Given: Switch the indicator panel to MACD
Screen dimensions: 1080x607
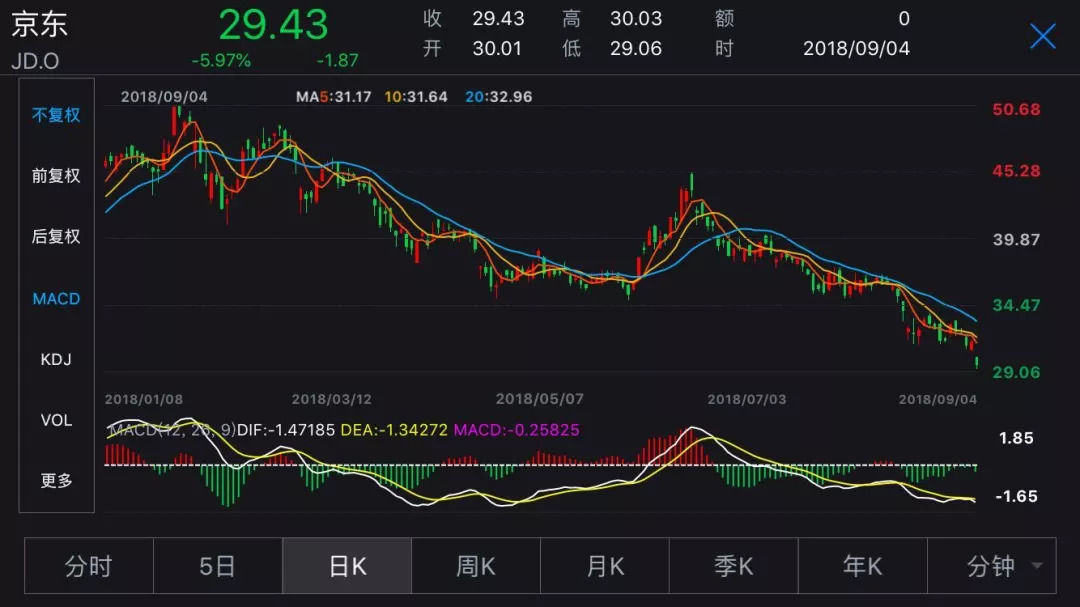Looking at the screenshot, I should 55,298.
